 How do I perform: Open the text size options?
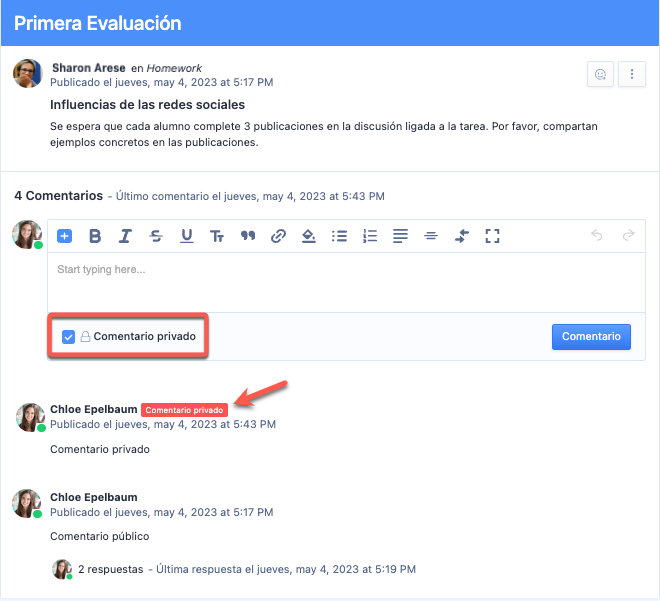[x=217, y=236]
